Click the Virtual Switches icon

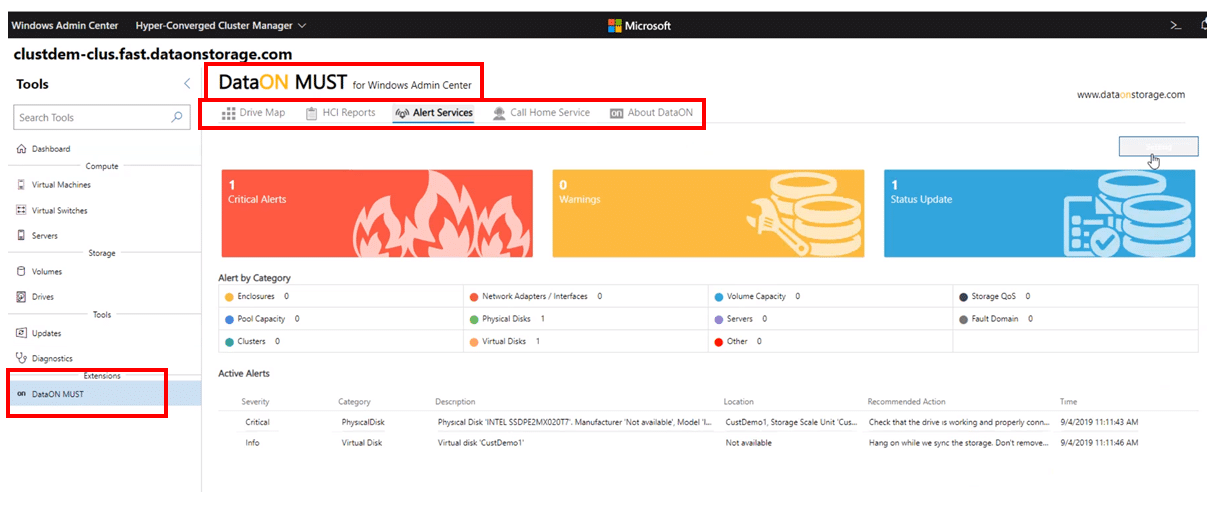tap(21, 211)
